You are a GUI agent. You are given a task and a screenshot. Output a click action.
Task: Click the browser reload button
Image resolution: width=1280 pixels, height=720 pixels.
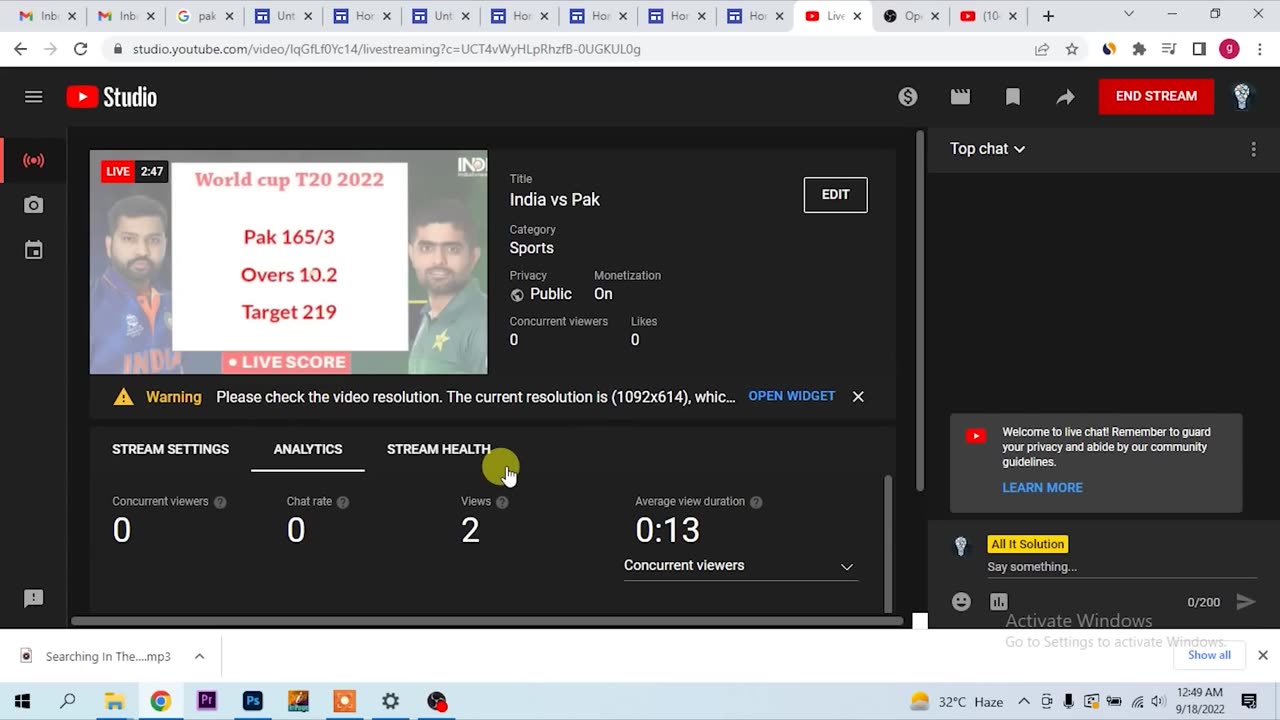(80, 49)
